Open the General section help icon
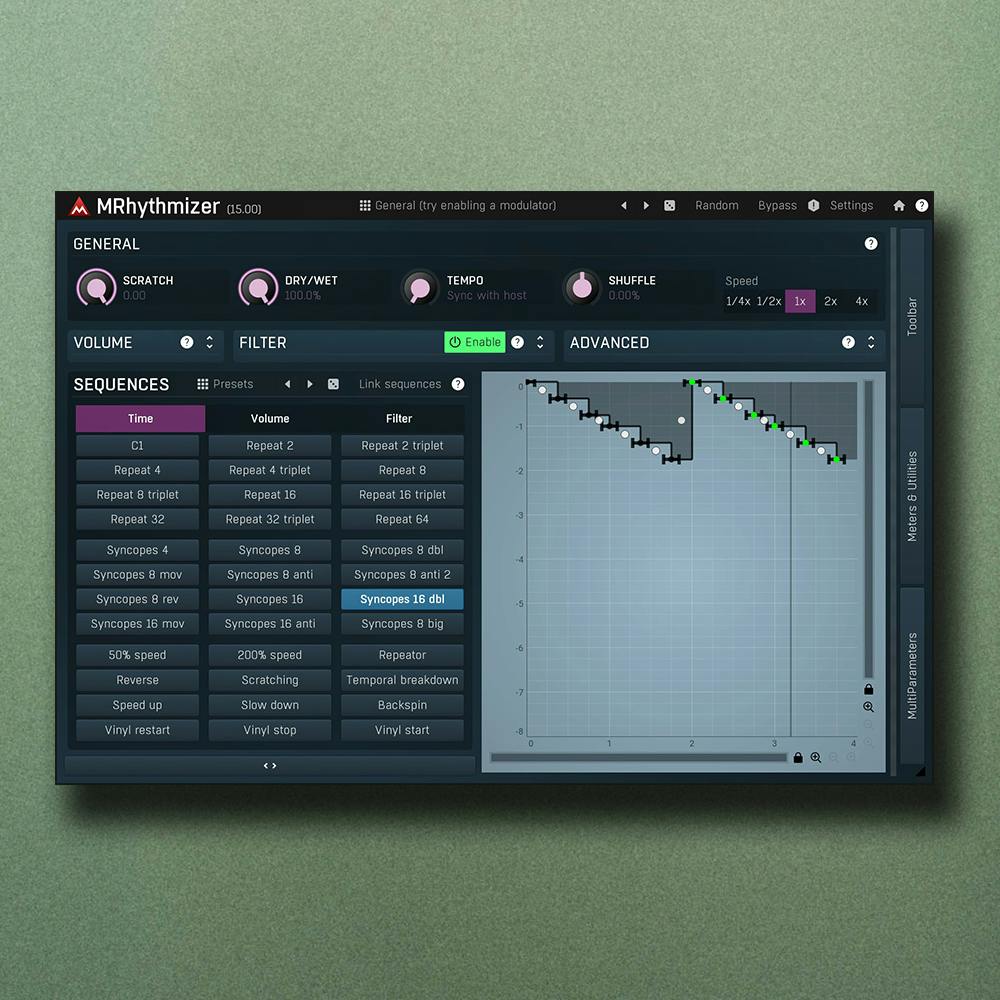Screen dimensions: 1000x1000 tap(871, 244)
